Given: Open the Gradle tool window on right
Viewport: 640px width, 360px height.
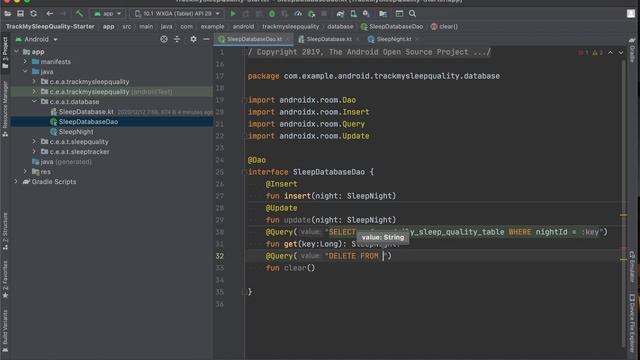Looking at the screenshot, I should [x=632, y=50].
